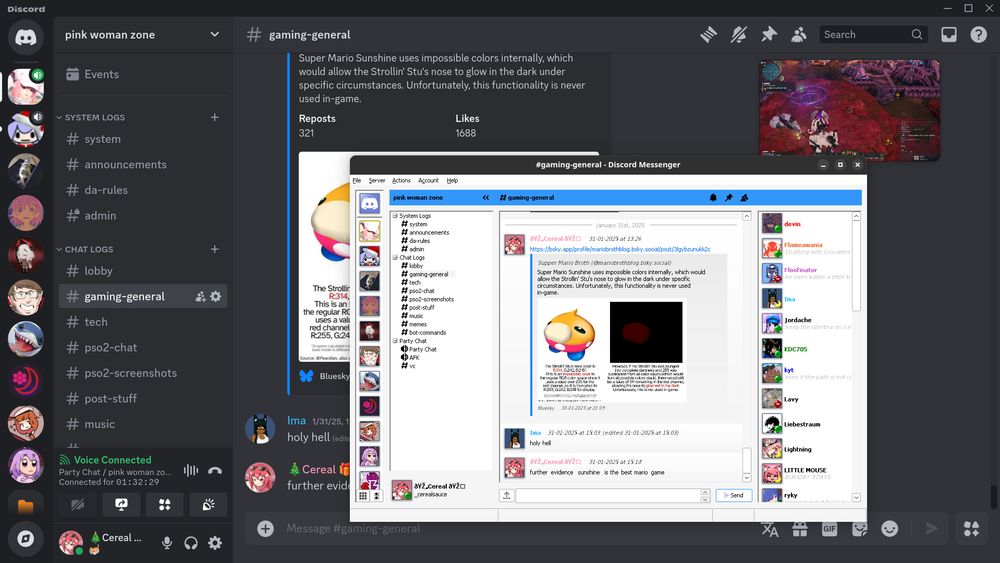
Task: Toggle deafen headphones in user panel
Action: (191, 543)
